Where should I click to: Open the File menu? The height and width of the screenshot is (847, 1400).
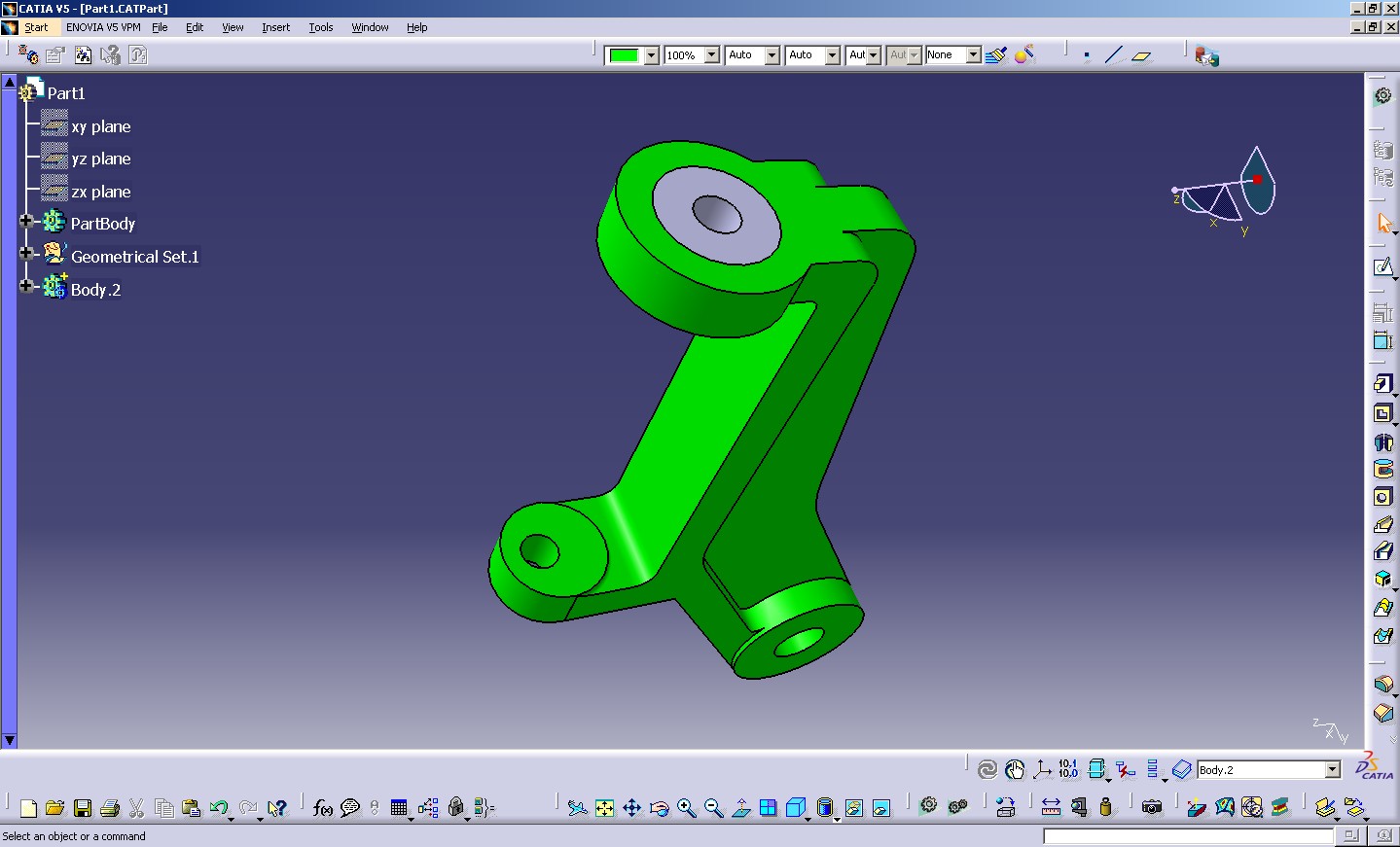point(160,27)
